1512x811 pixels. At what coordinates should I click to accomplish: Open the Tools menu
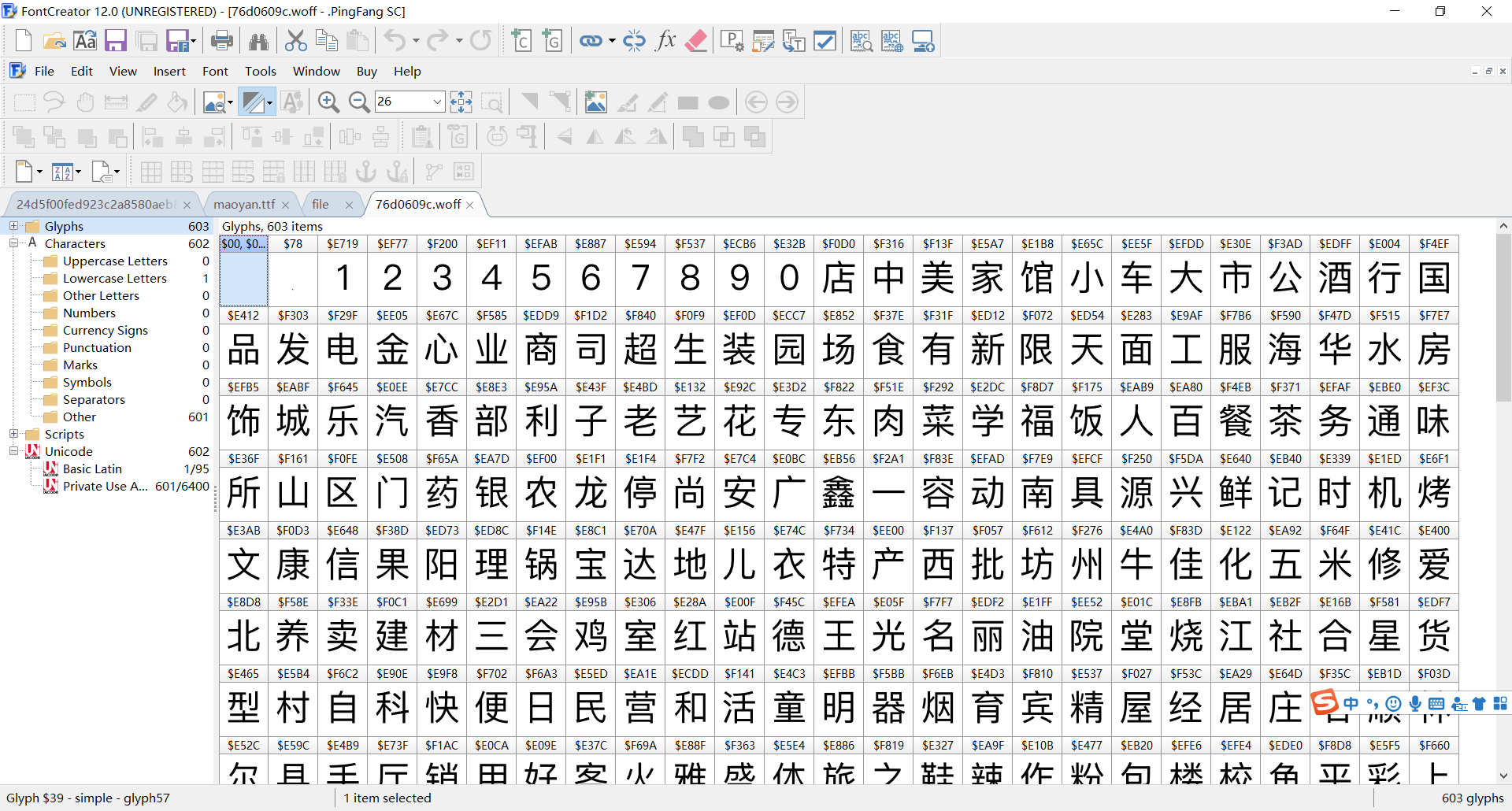tap(261, 71)
